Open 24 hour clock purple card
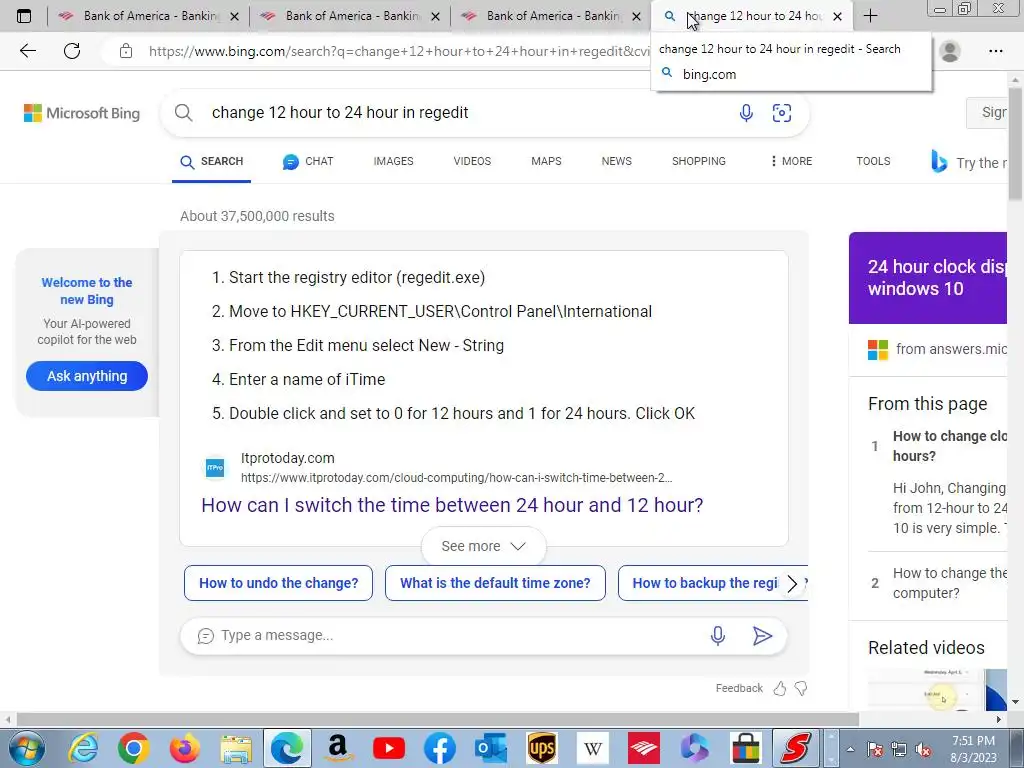This screenshot has width=1024, height=768. [928, 278]
